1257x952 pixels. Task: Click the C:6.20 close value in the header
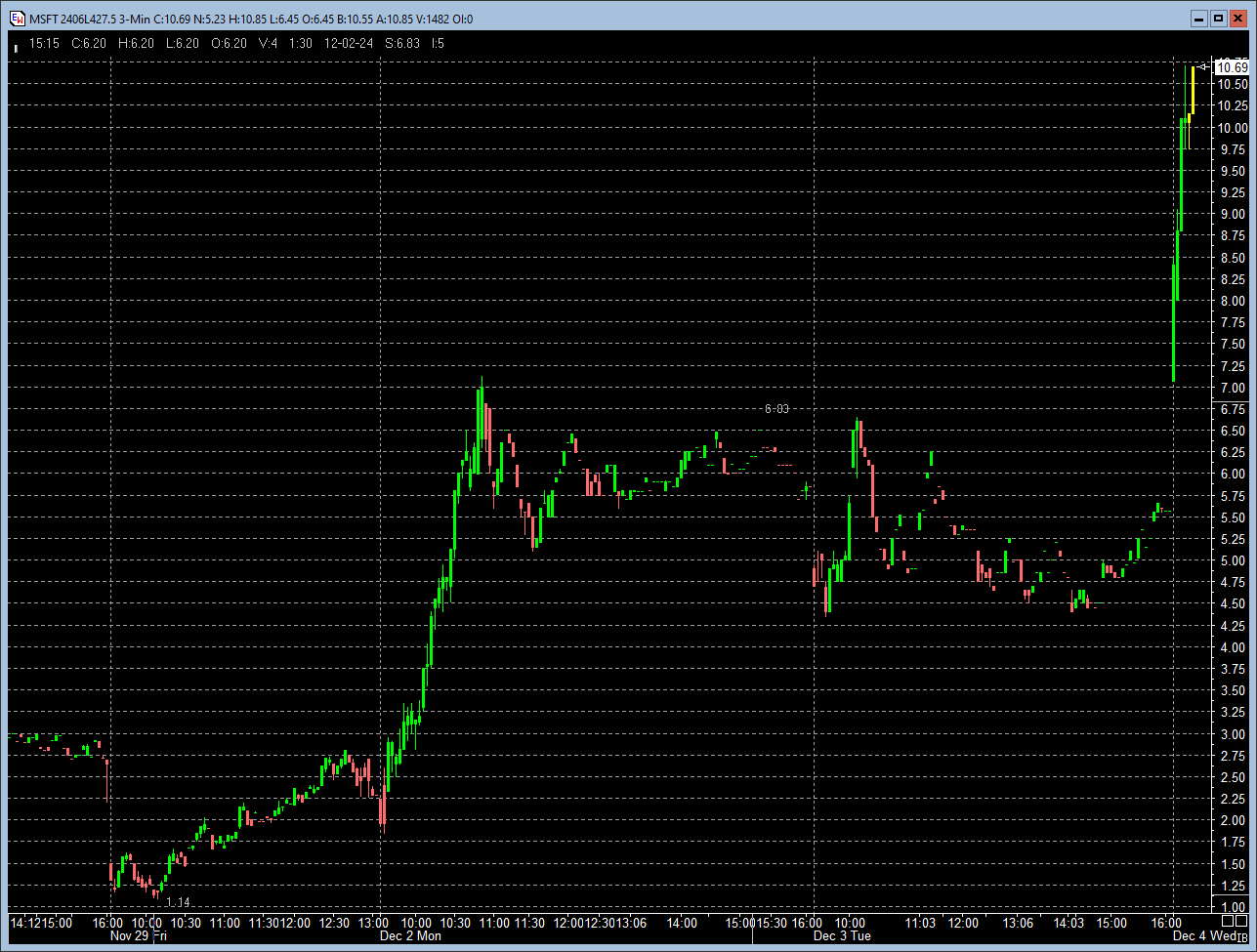click(89, 43)
